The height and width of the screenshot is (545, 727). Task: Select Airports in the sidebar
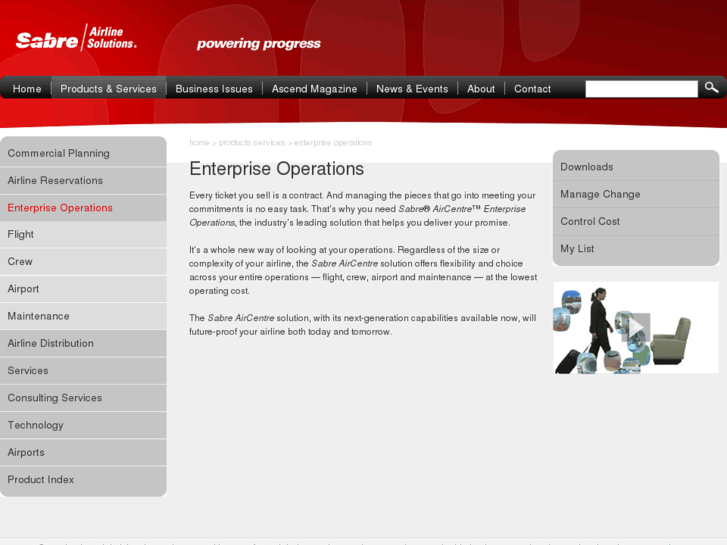click(83, 452)
